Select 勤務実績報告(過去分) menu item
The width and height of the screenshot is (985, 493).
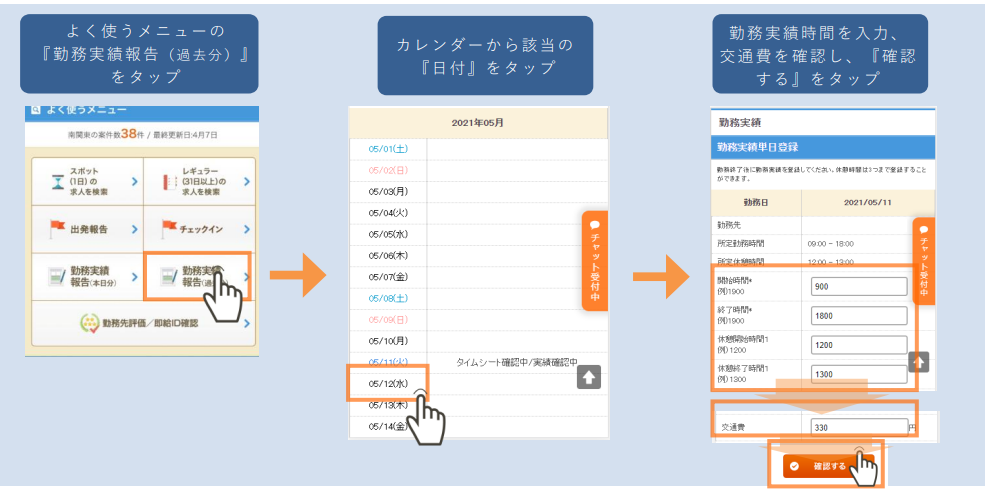pyautogui.click(x=197, y=276)
